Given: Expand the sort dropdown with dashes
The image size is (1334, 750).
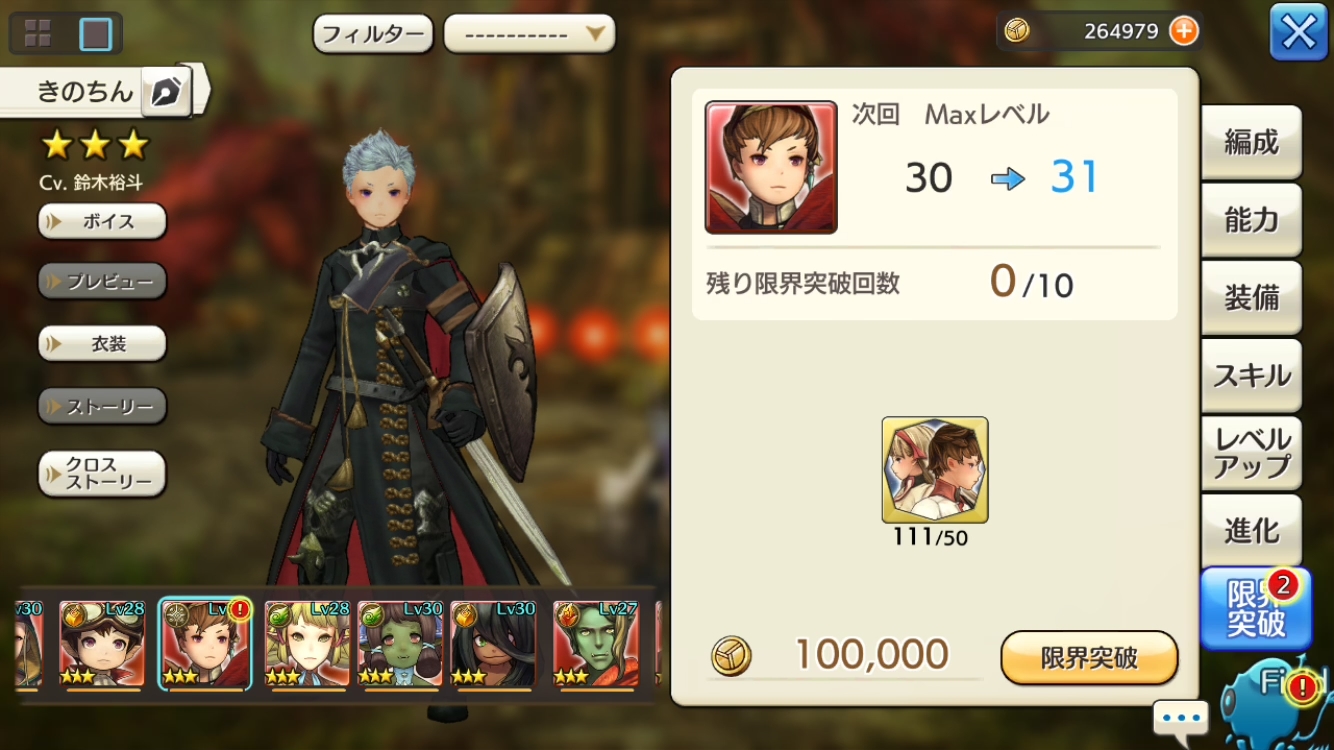Looking at the screenshot, I should tap(529, 34).
